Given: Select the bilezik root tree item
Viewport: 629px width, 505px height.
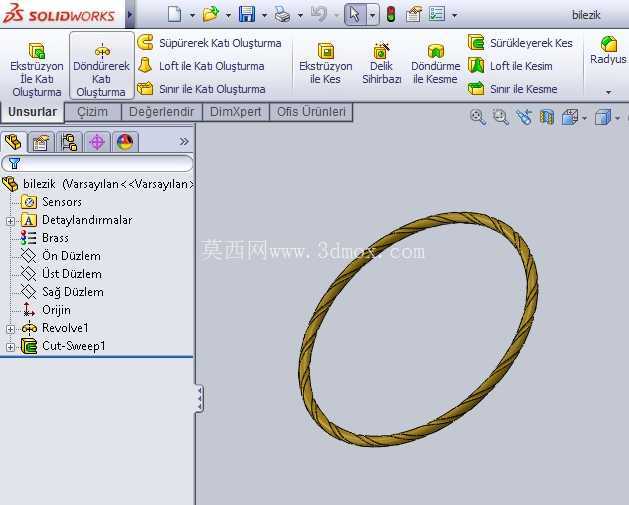Looking at the screenshot, I should pyautogui.click(x=99, y=184).
